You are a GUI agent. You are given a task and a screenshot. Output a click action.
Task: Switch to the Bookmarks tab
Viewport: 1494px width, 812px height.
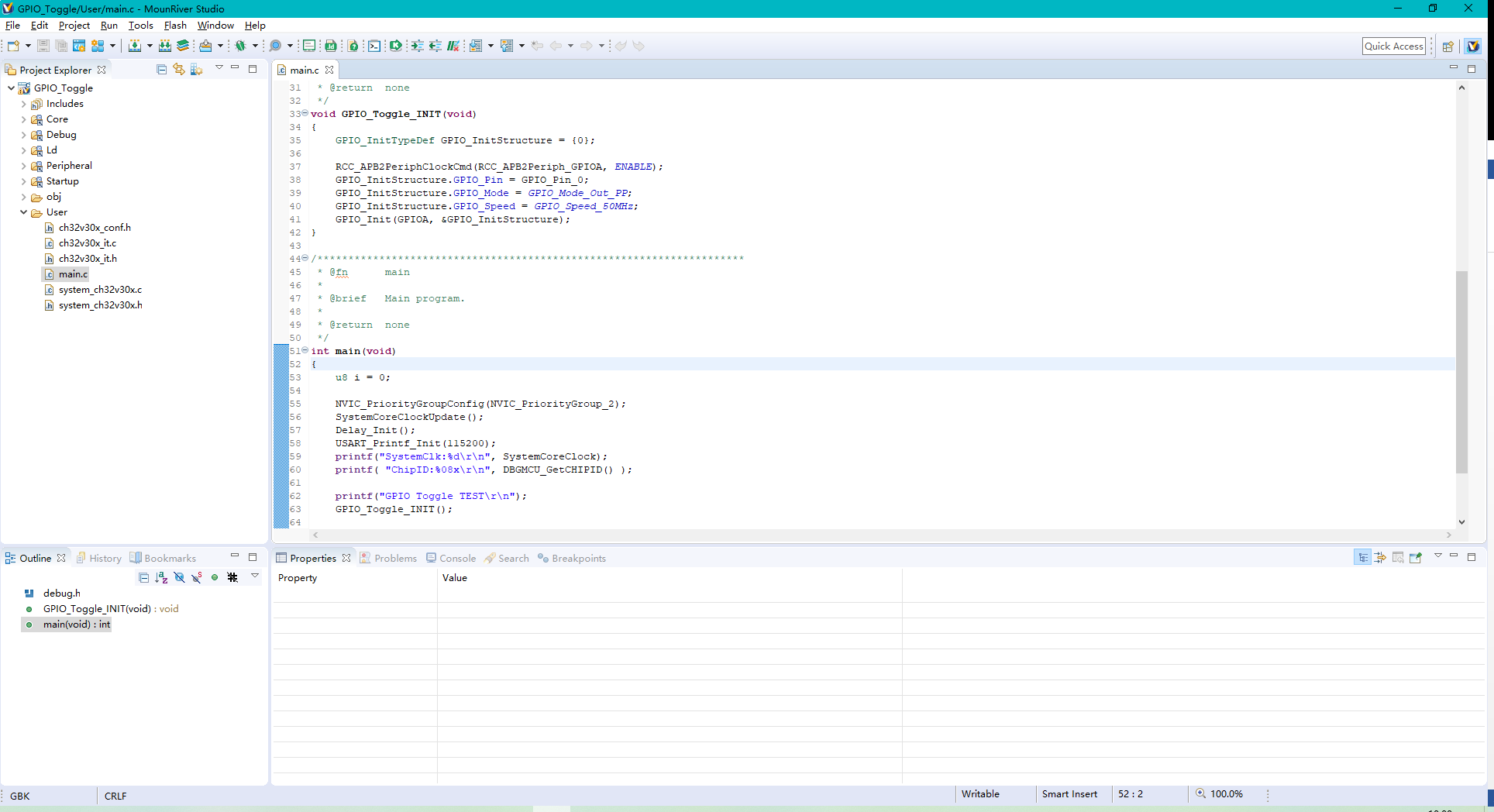pos(163,558)
